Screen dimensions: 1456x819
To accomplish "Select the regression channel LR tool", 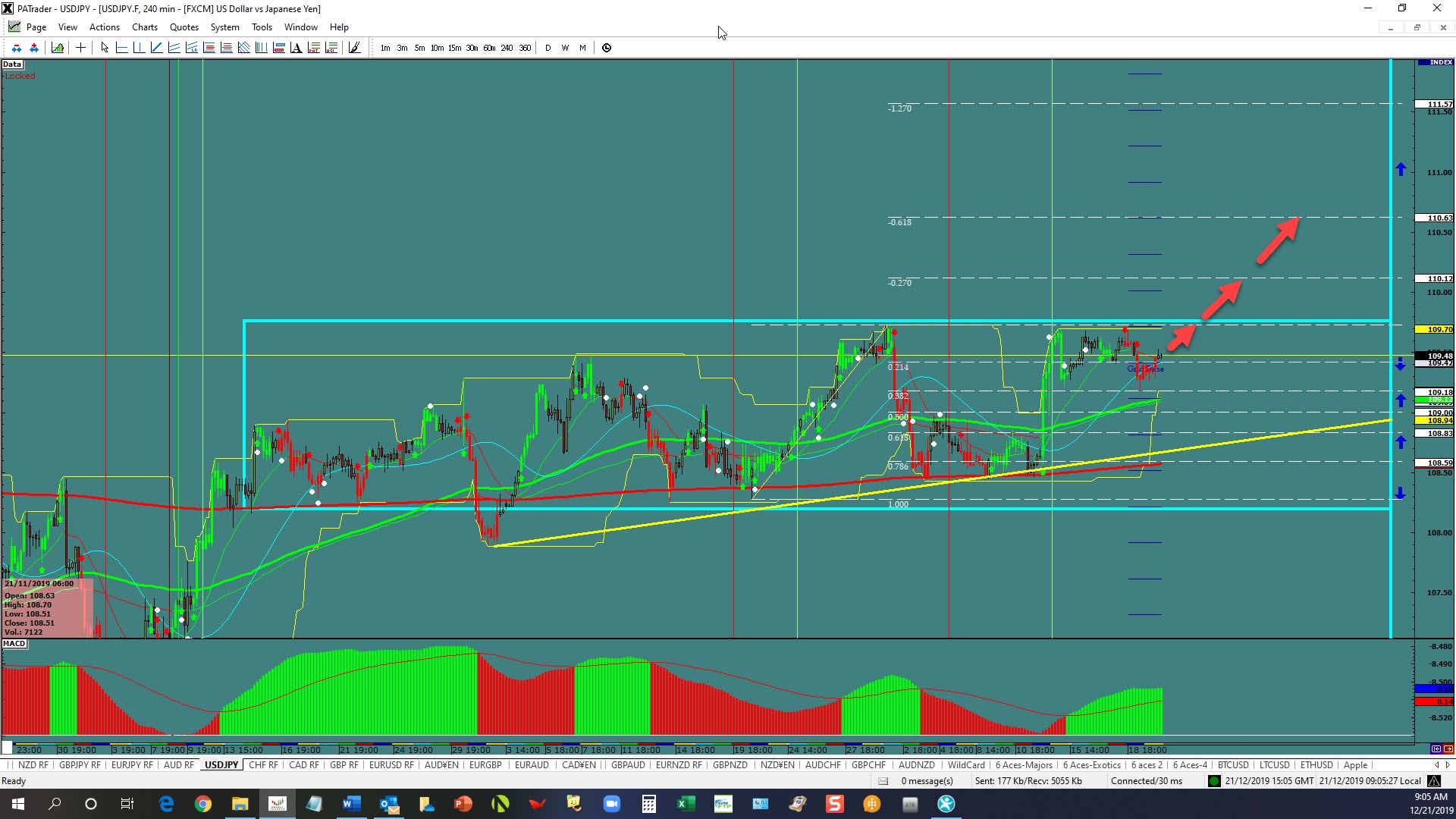I will pos(192,48).
